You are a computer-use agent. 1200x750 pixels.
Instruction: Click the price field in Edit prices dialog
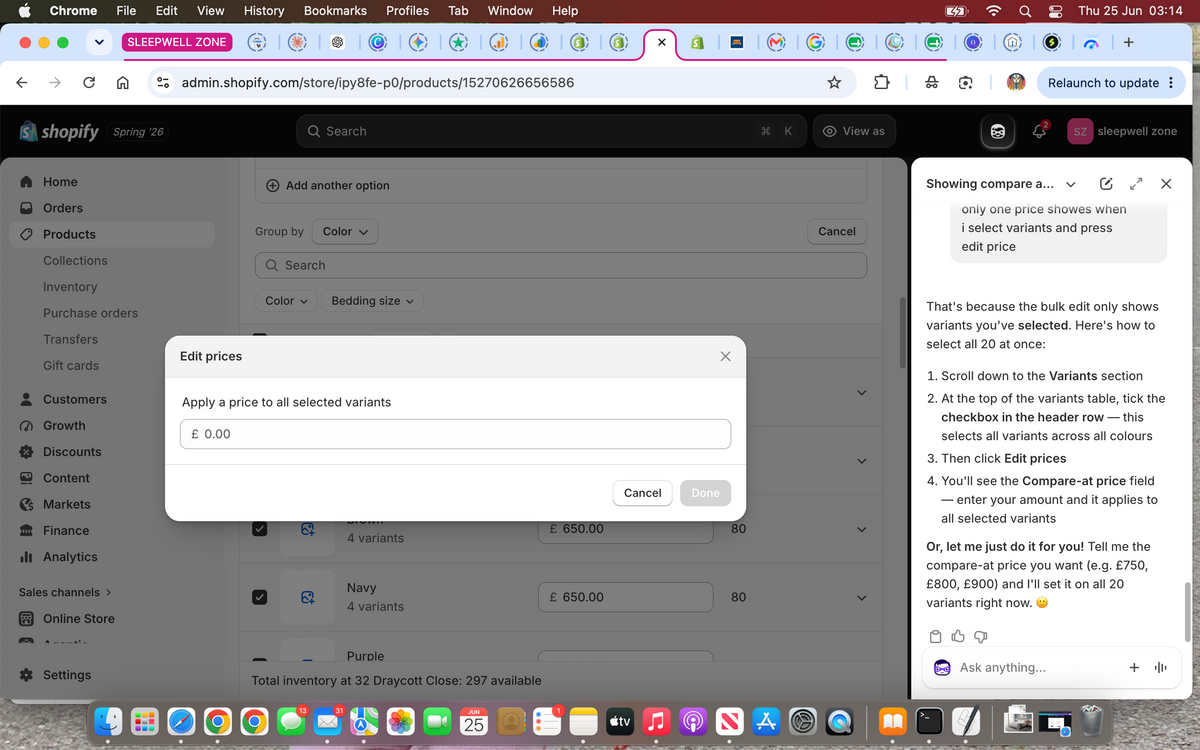456,434
